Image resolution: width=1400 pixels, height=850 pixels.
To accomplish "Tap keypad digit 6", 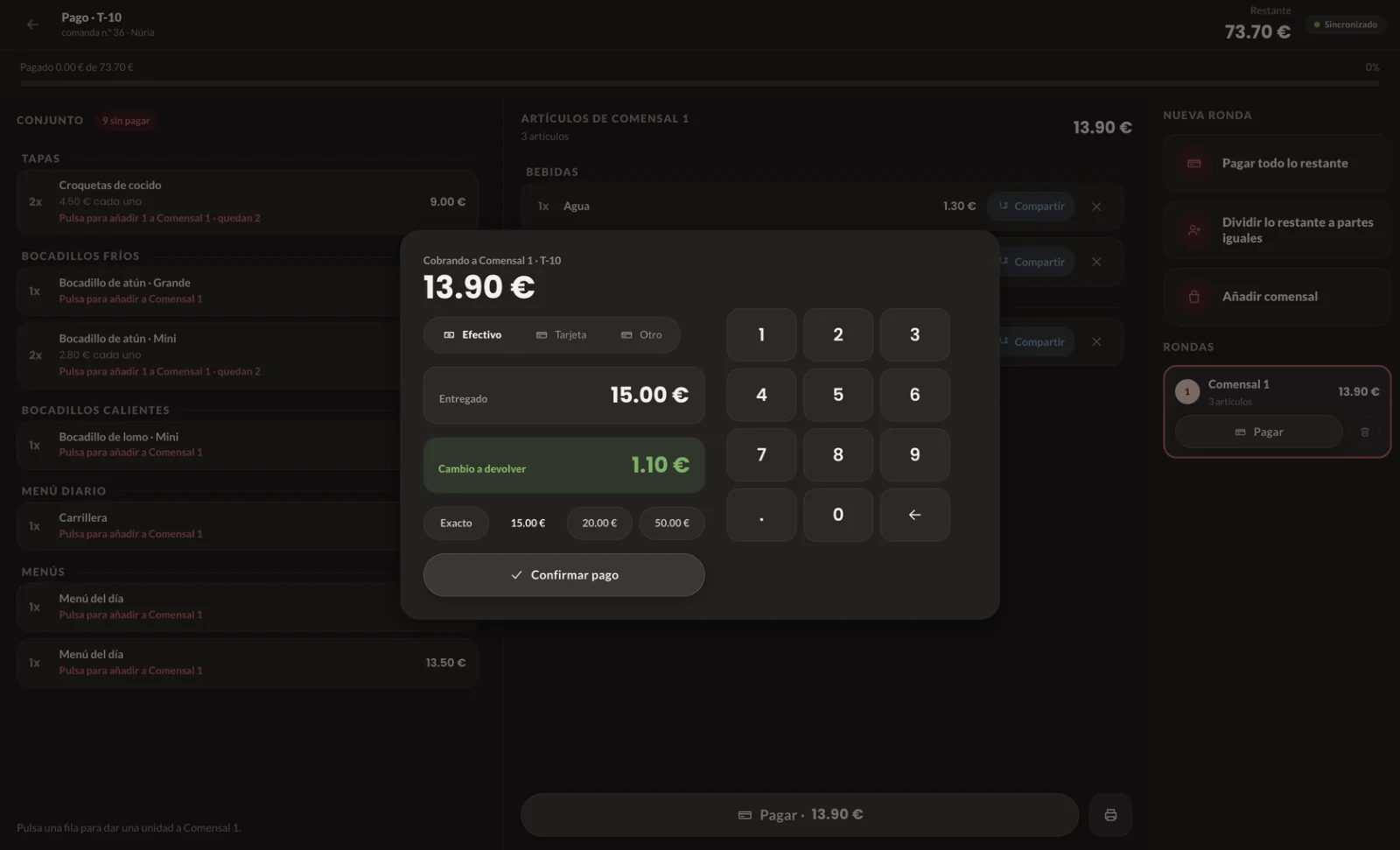I will [914, 395].
